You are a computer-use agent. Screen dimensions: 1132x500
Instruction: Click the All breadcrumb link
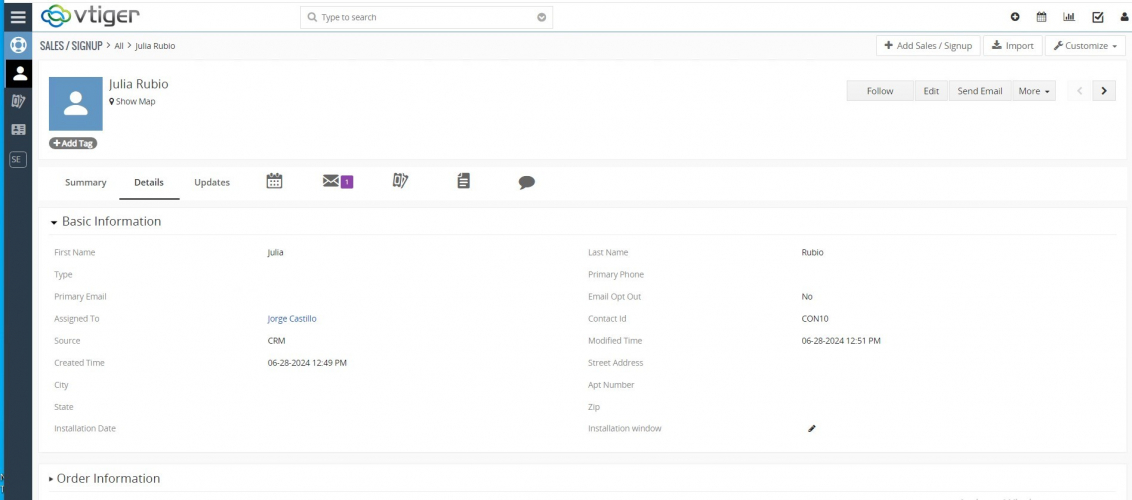coord(119,45)
